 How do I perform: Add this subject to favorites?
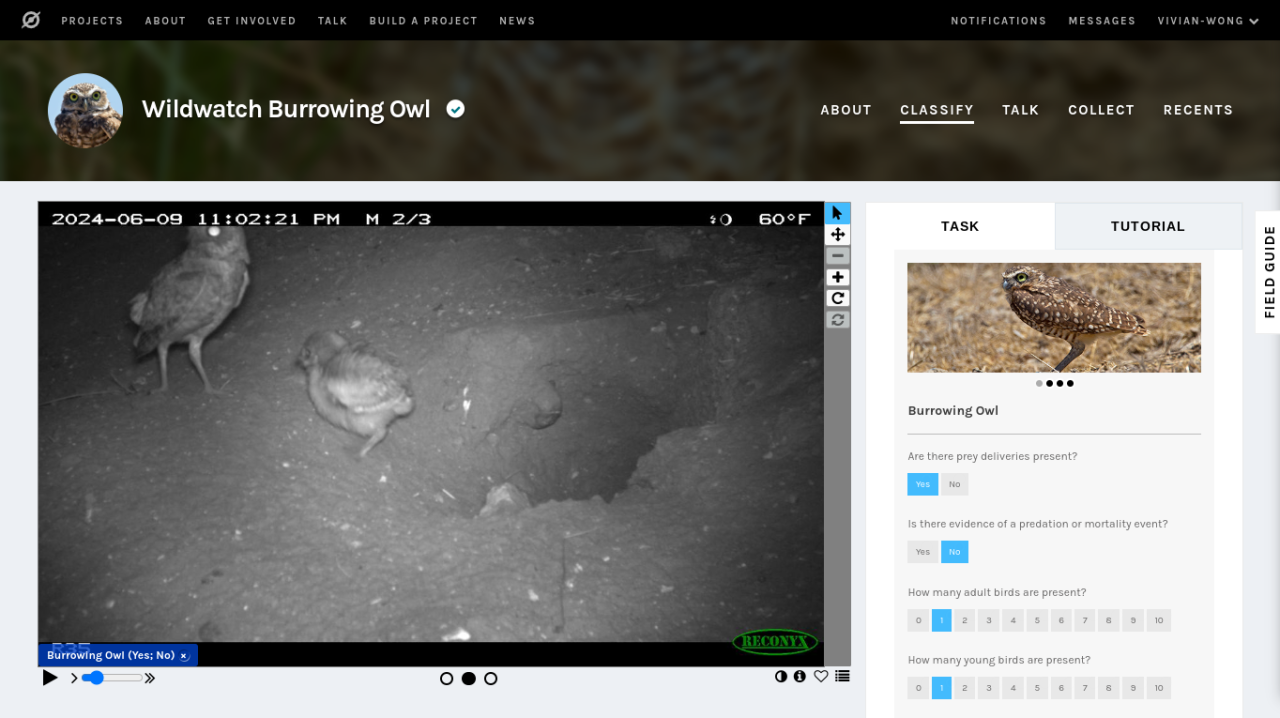click(821, 676)
